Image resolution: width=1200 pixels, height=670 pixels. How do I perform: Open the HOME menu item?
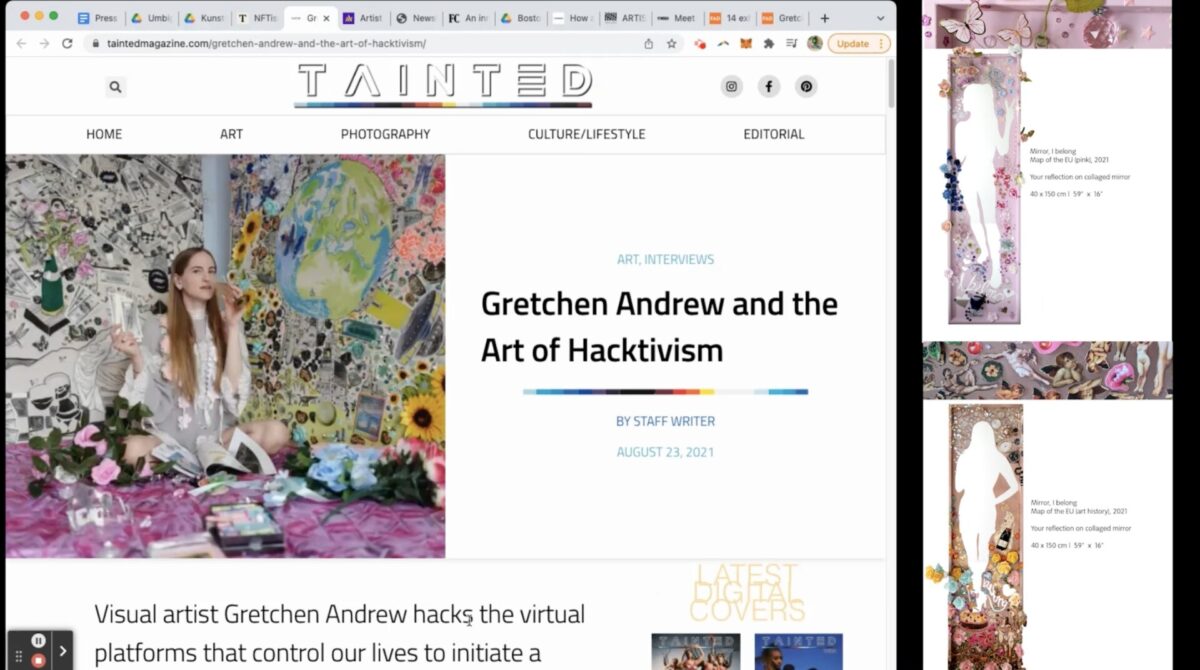point(104,134)
